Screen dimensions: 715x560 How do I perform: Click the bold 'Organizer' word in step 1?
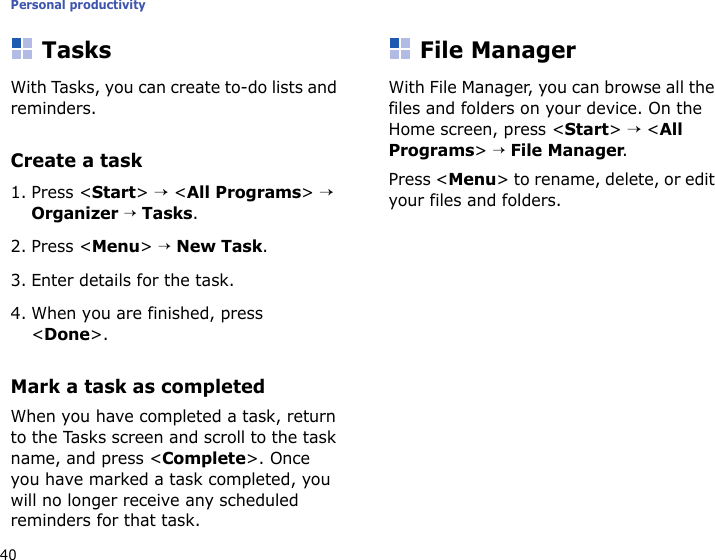coord(75,213)
